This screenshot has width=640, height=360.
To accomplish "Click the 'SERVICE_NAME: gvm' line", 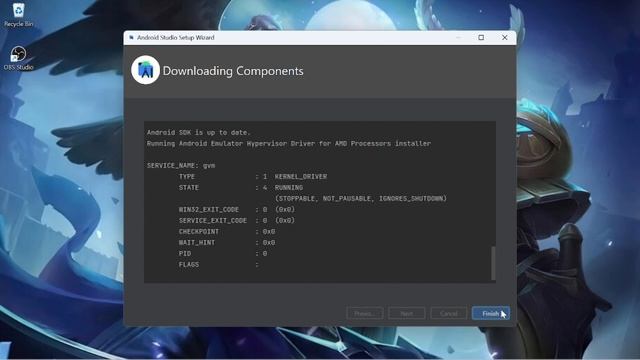I will pos(181,166).
